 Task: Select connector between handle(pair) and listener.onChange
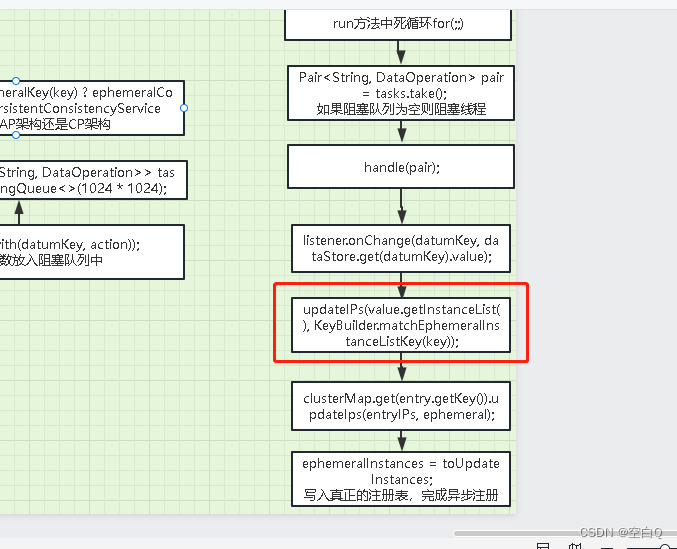tap(402, 206)
